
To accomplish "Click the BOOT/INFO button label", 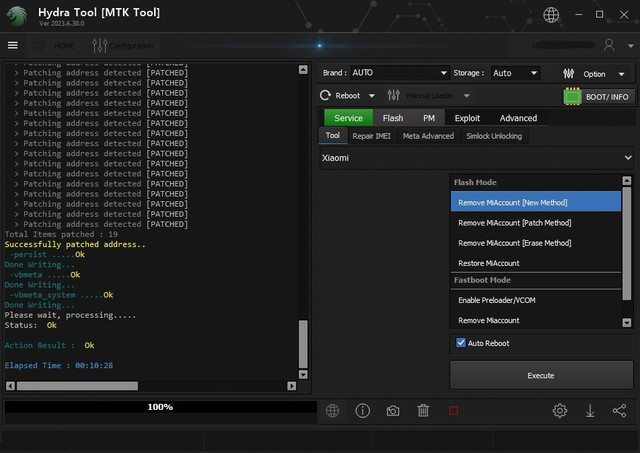I will tap(607, 97).
